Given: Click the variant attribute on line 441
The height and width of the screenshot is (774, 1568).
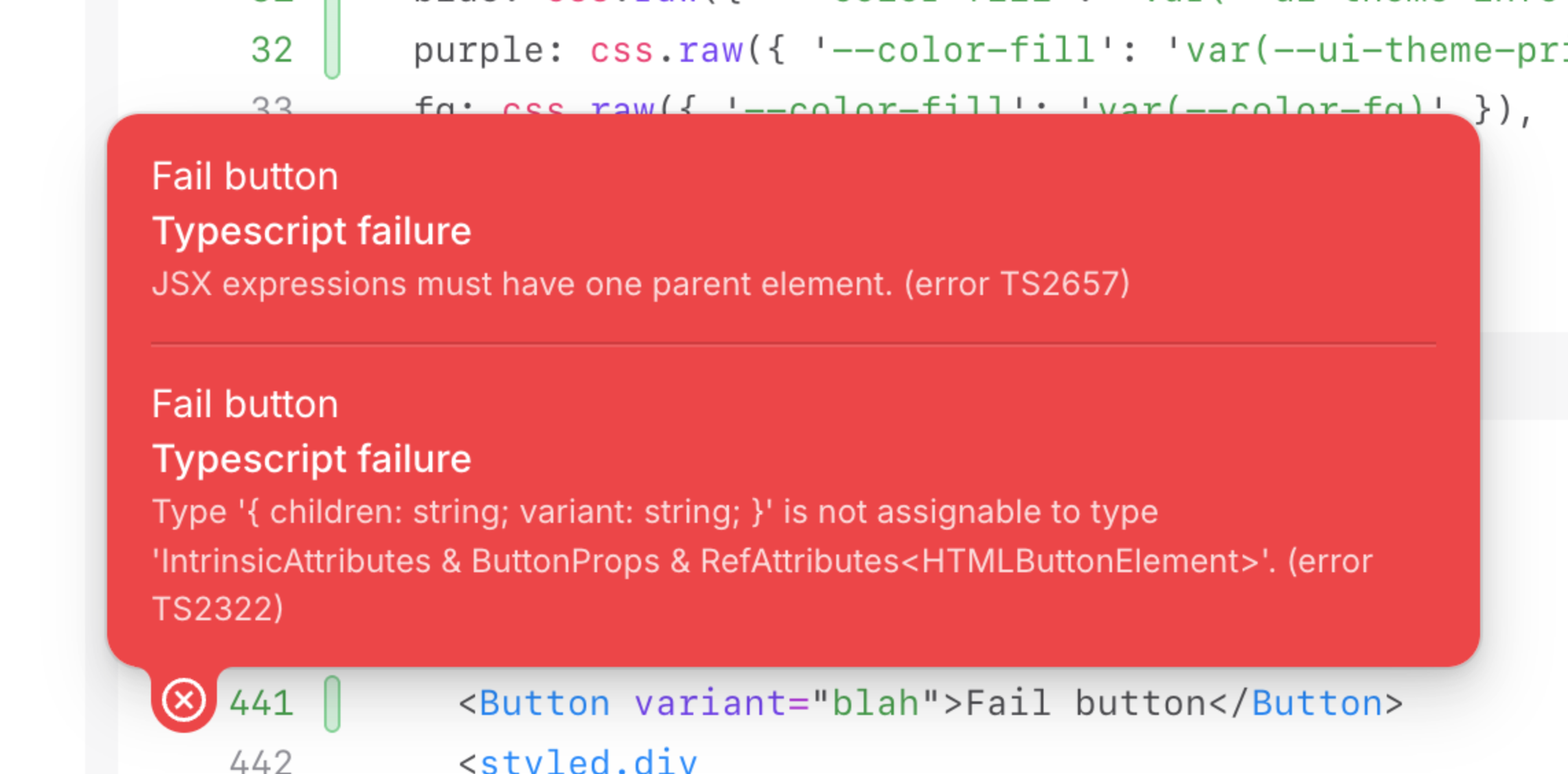Looking at the screenshot, I should point(711,704).
